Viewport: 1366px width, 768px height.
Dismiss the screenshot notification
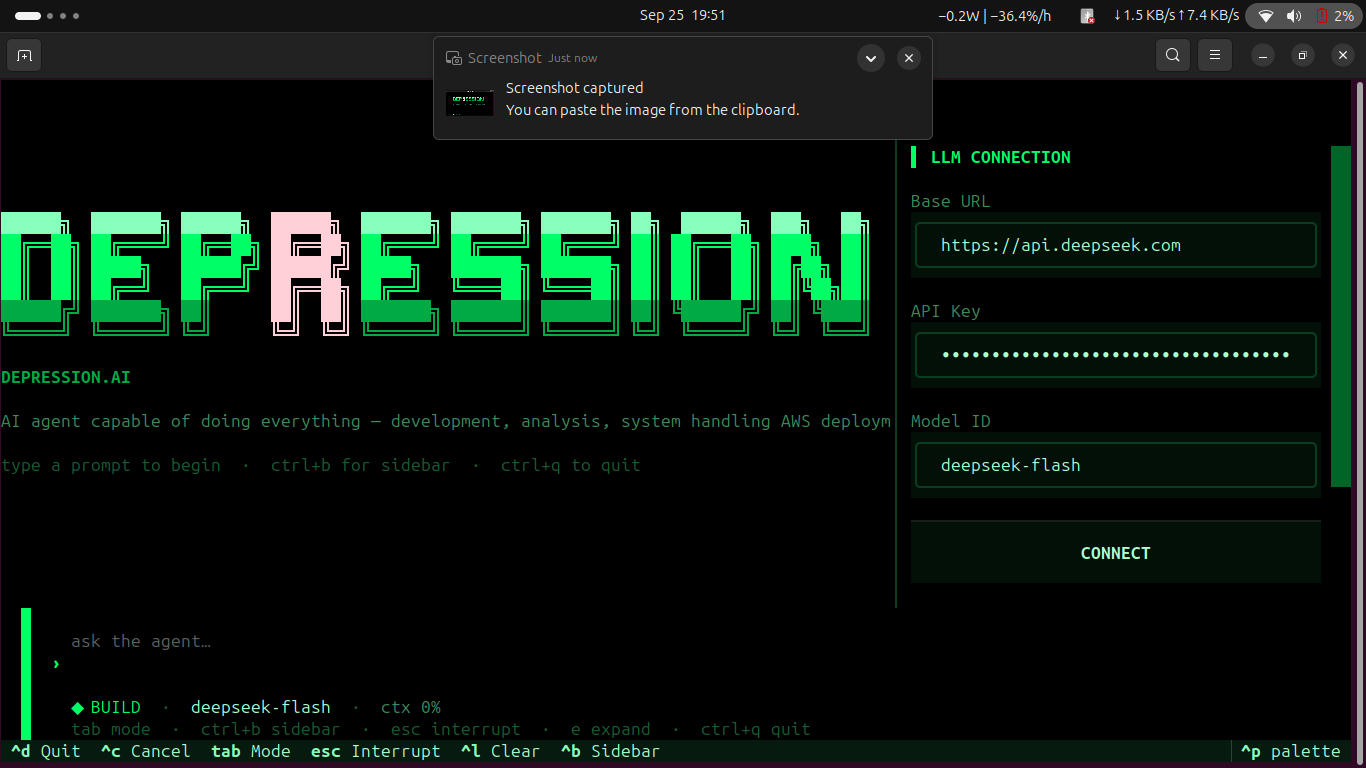[909, 58]
